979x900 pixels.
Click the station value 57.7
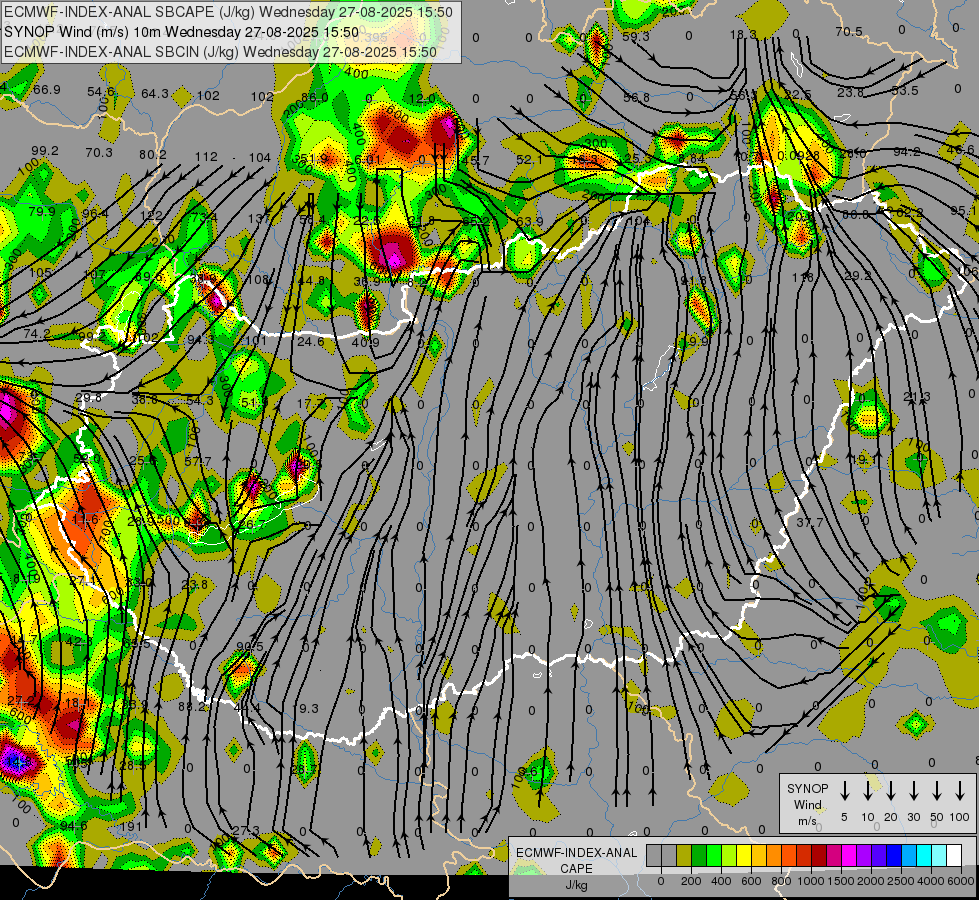(x=198, y=462)
